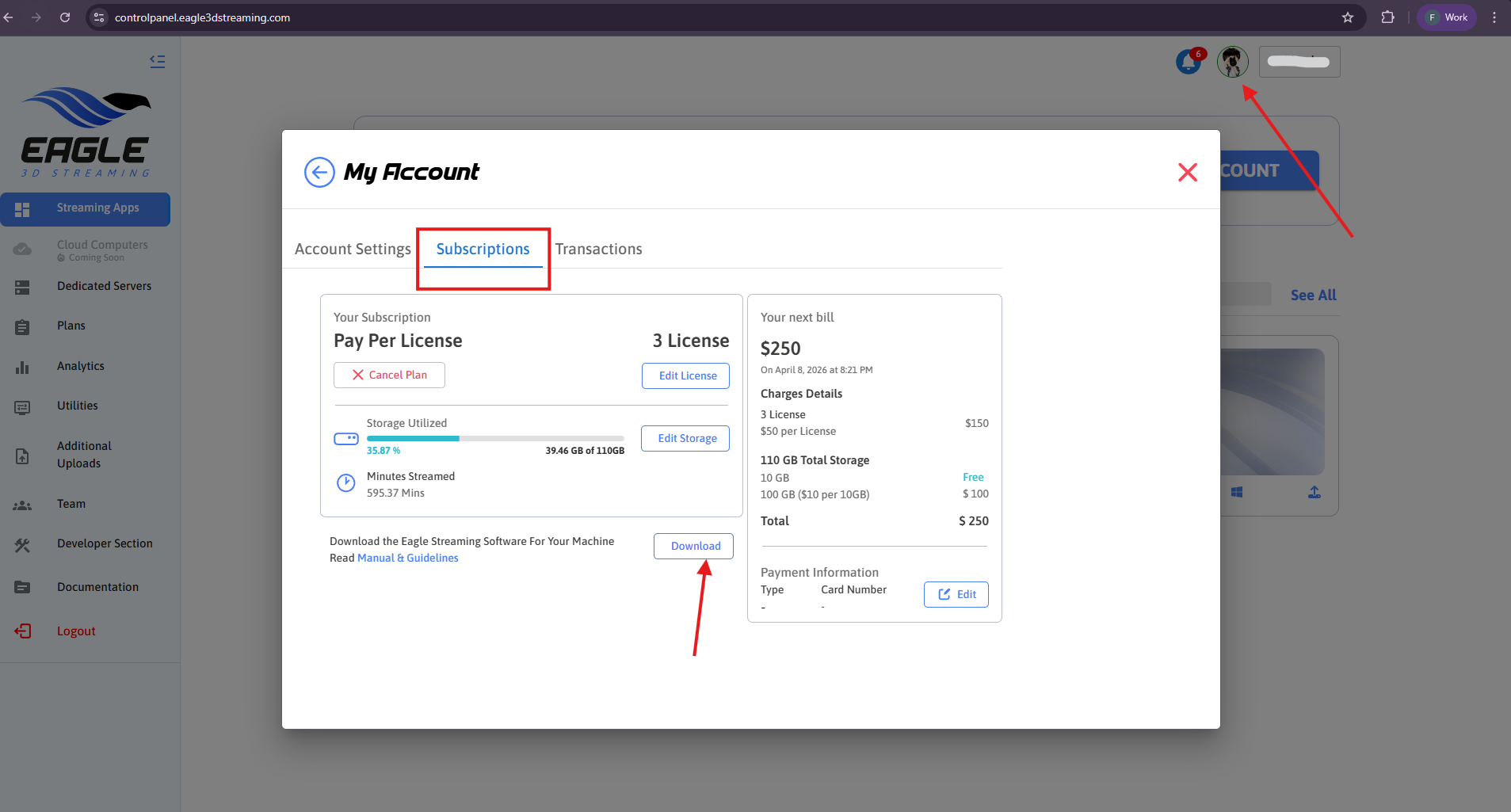The image size is (1511, 812).
Task: Click the back arrow beside My Account
Action: (319, 172)
